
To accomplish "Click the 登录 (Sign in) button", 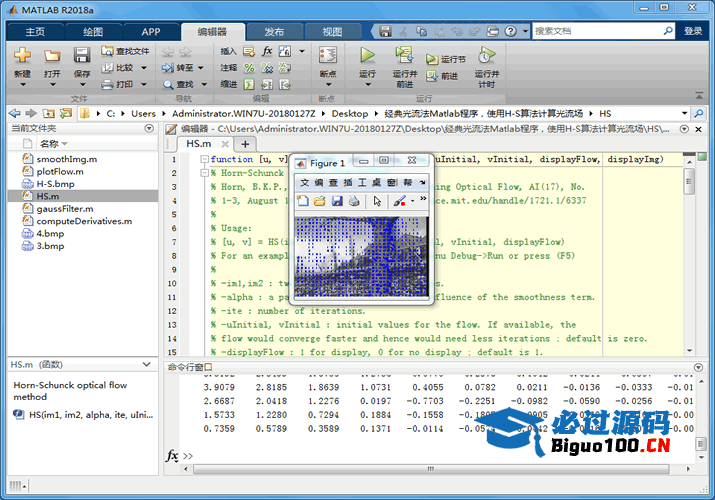I will click(x=693, y=31).
